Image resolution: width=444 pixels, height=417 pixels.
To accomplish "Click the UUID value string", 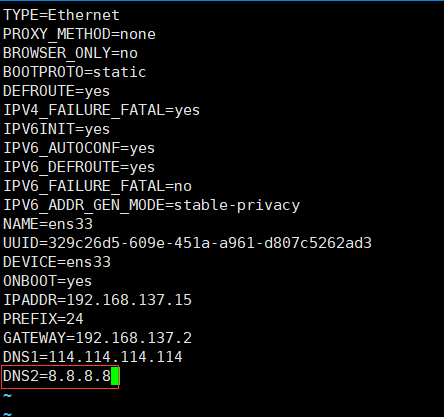I will [210, 243].
